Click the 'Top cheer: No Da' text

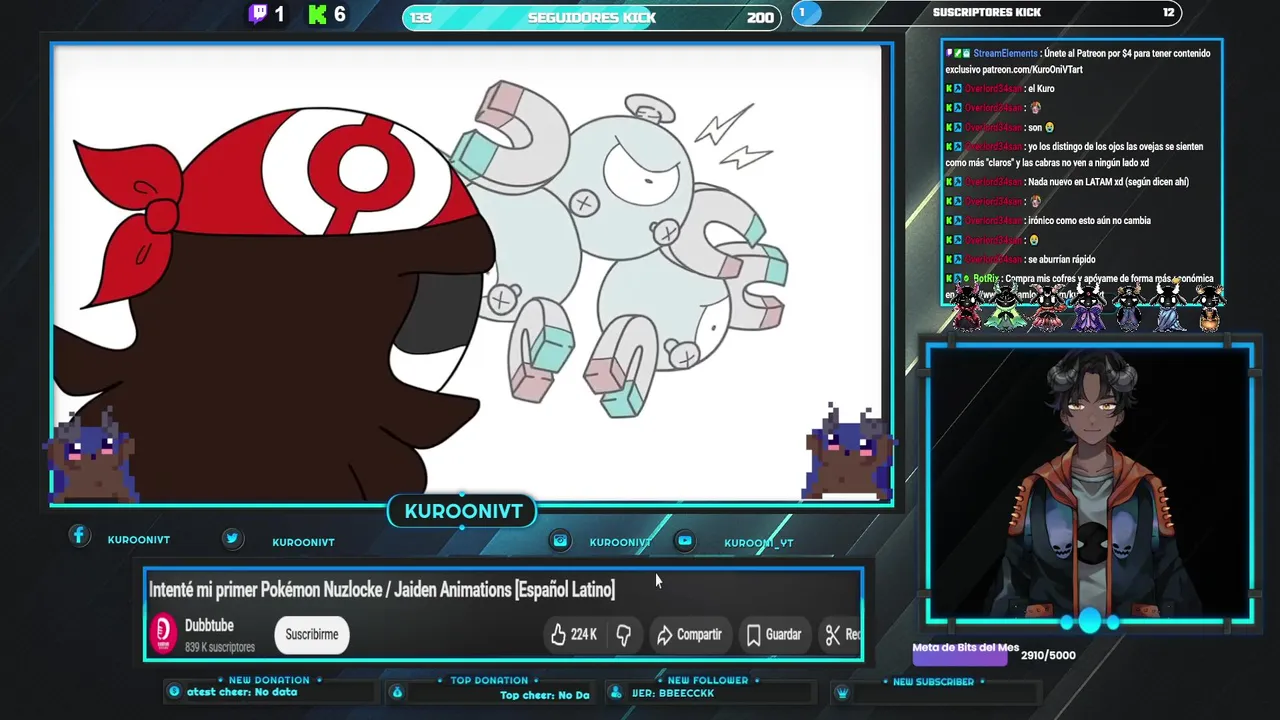click(545, 695)
